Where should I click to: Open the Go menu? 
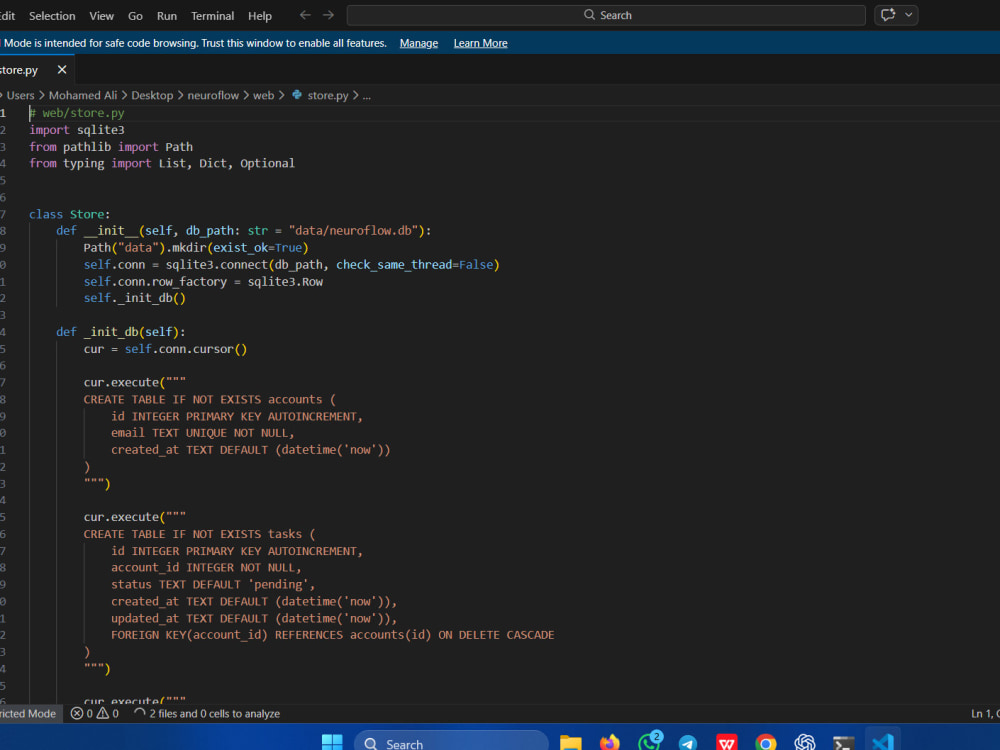click(135, 16)
